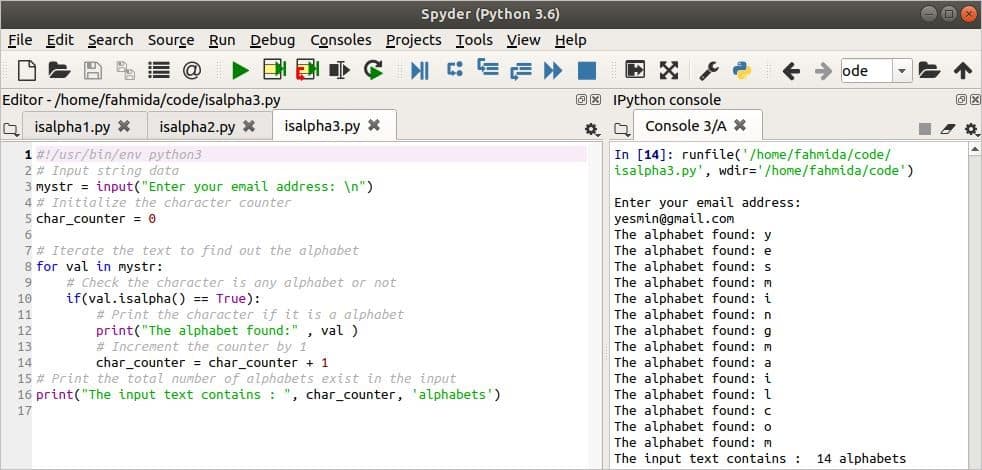This screenshot has width=982, height=470.
Task: Open the File menu
Action: (x=20, y=40)
